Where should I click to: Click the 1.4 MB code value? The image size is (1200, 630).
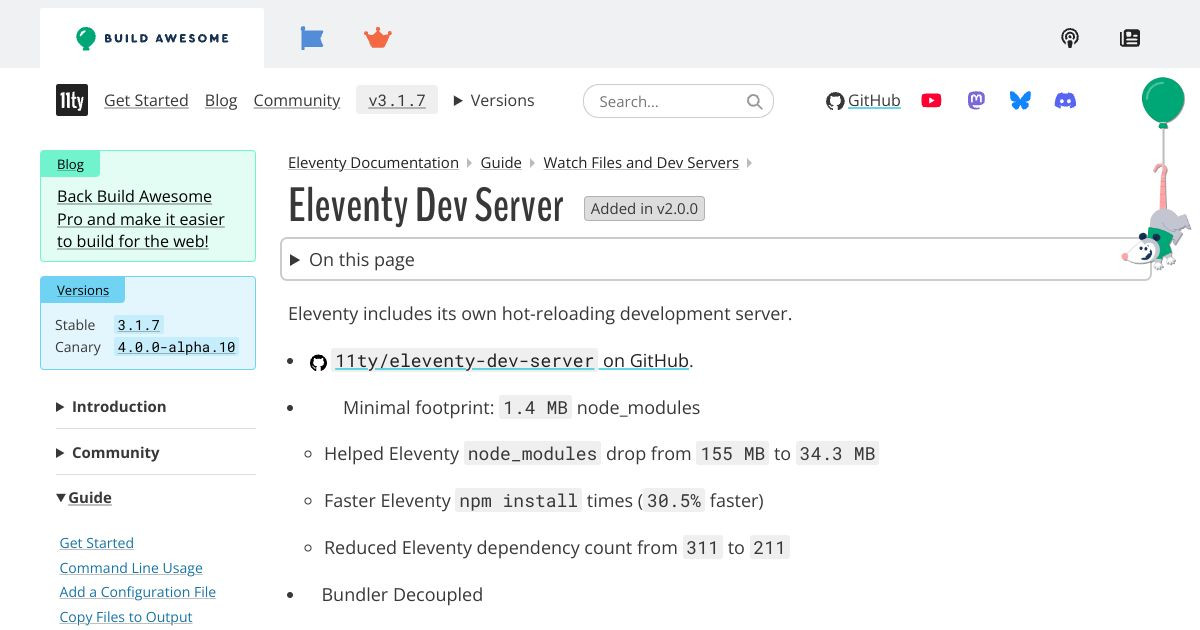point(536,407)
